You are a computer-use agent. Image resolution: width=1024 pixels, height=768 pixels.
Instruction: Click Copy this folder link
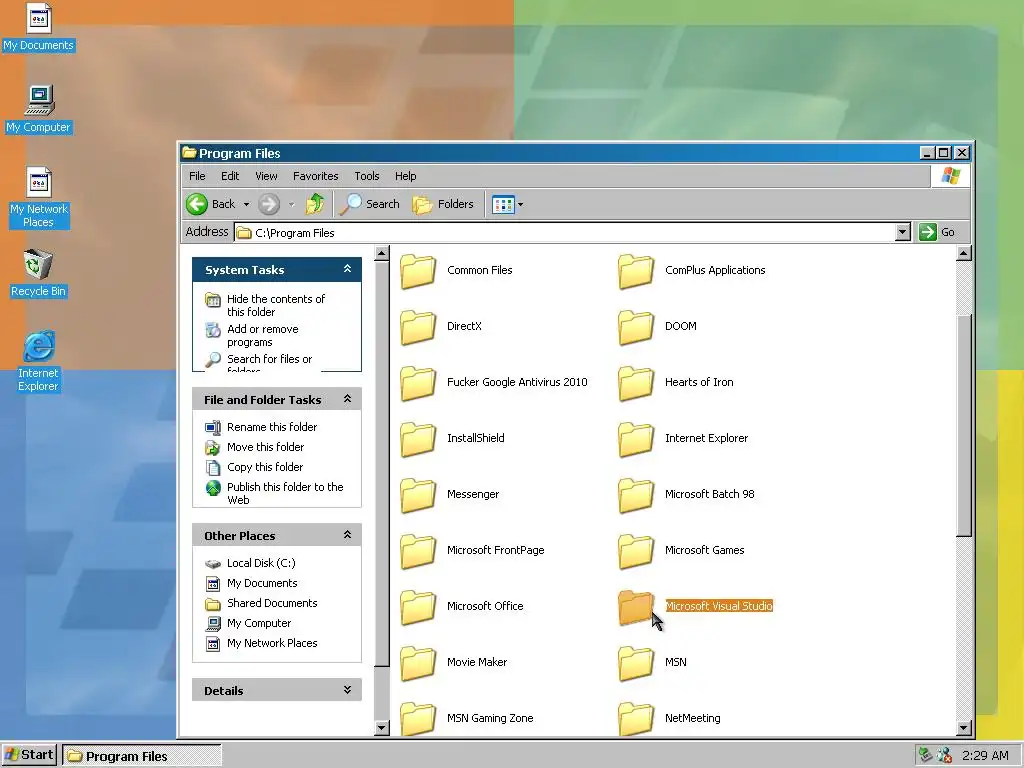point(264,467)
